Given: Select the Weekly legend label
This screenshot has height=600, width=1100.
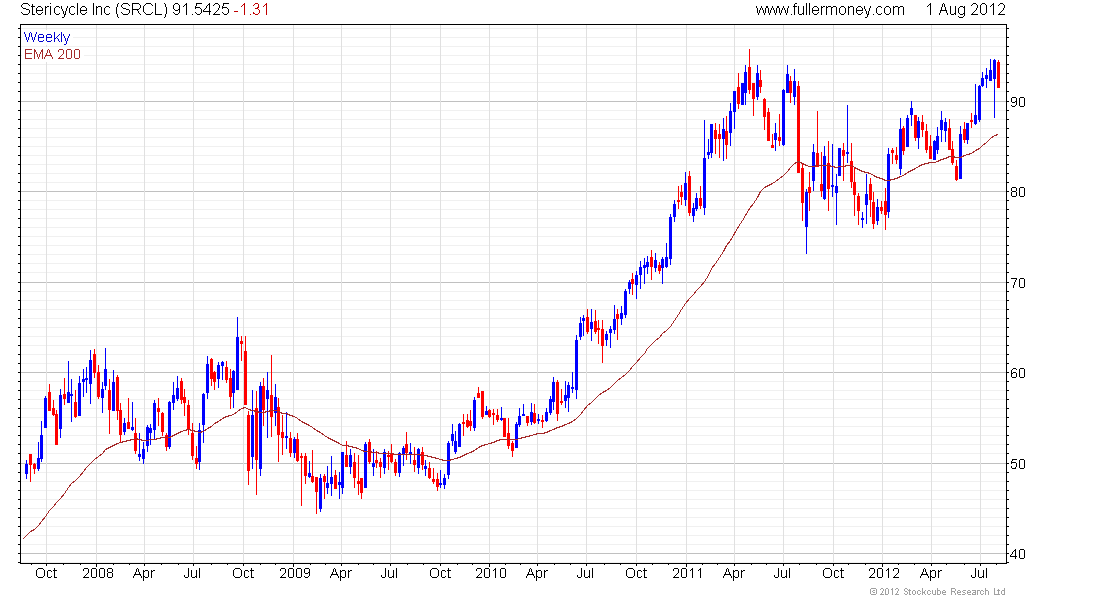Looking at the screenshot, I should click(47, 37).
